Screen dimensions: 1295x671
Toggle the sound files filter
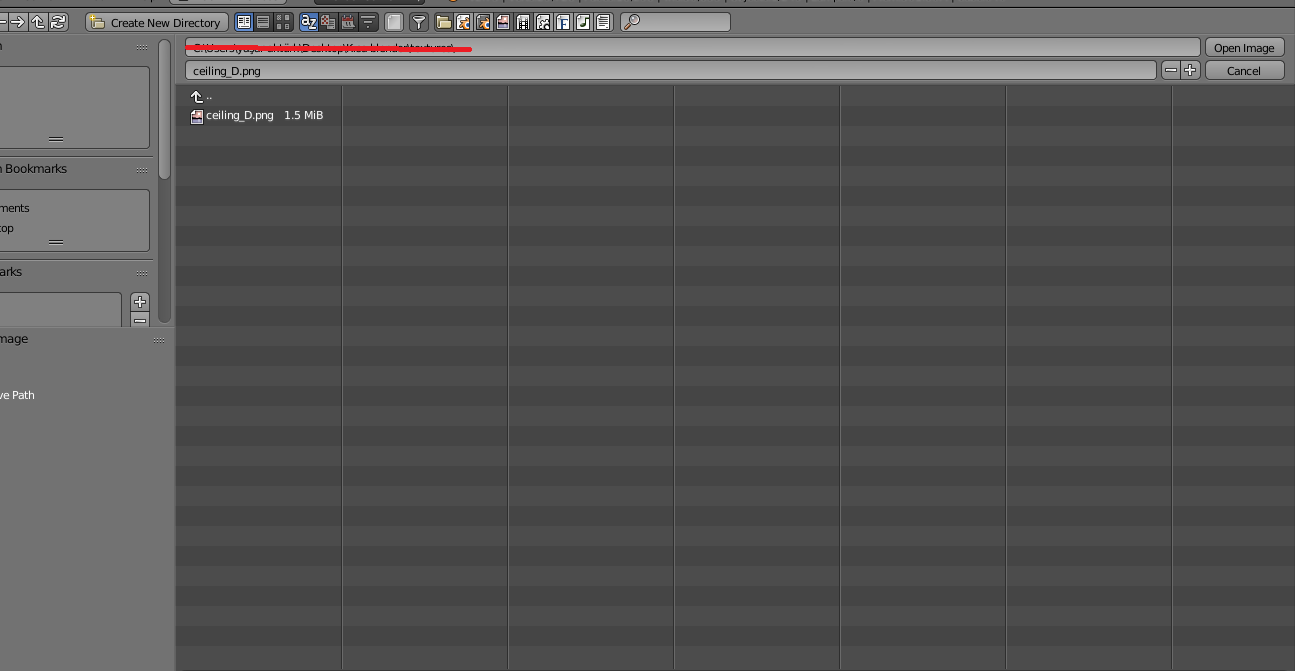583,22
